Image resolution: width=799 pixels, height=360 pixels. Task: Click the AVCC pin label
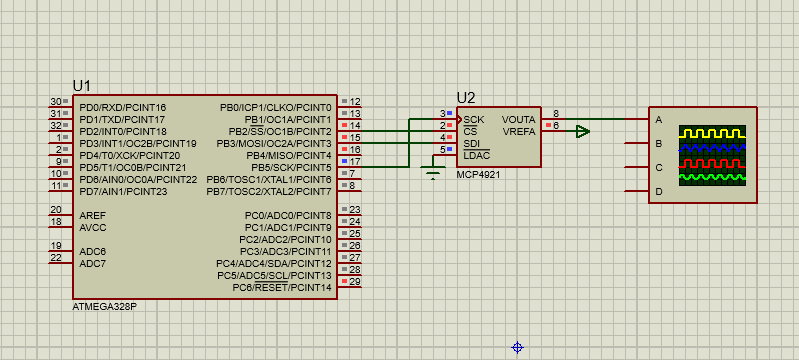tap(93, 228)
